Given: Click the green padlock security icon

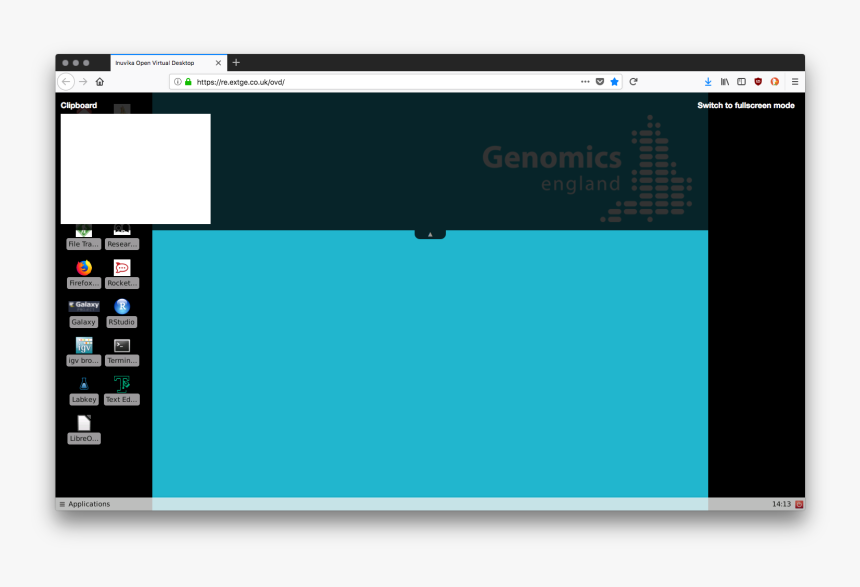Looking at the screenshot, I should (188, 82).
